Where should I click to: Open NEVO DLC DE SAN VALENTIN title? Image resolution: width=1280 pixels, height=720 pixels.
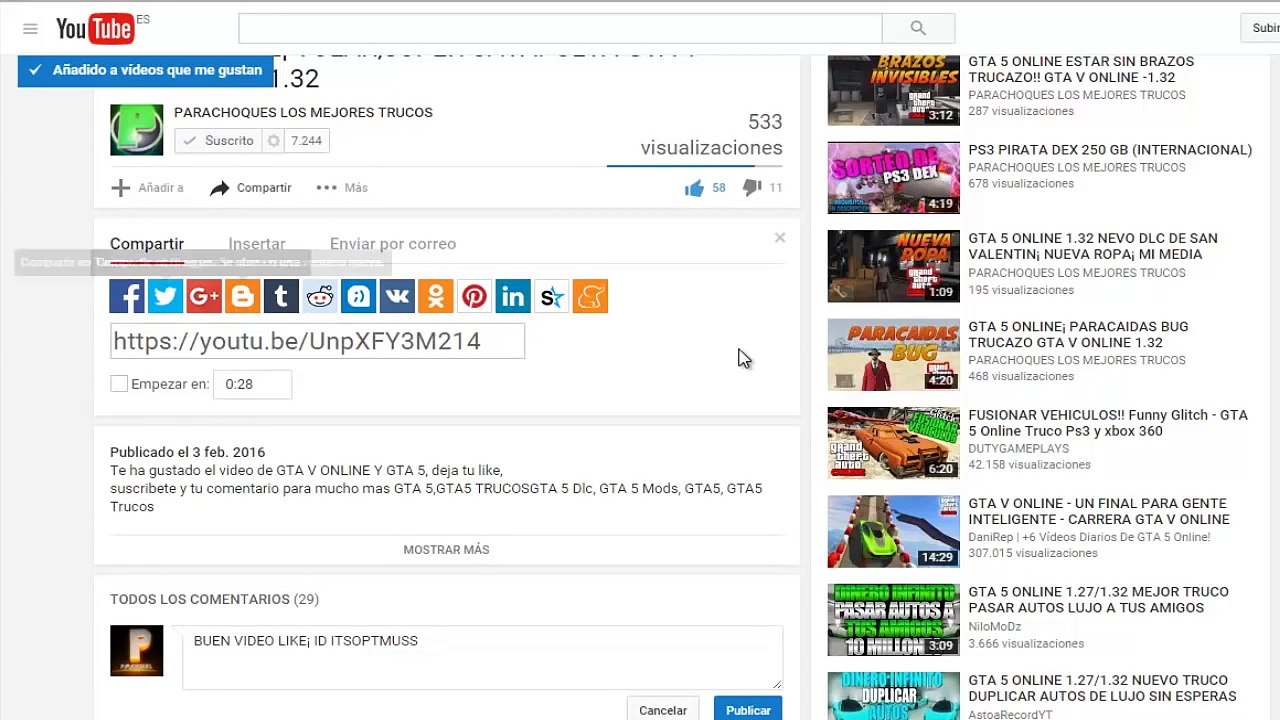(x=1093, y=246)
